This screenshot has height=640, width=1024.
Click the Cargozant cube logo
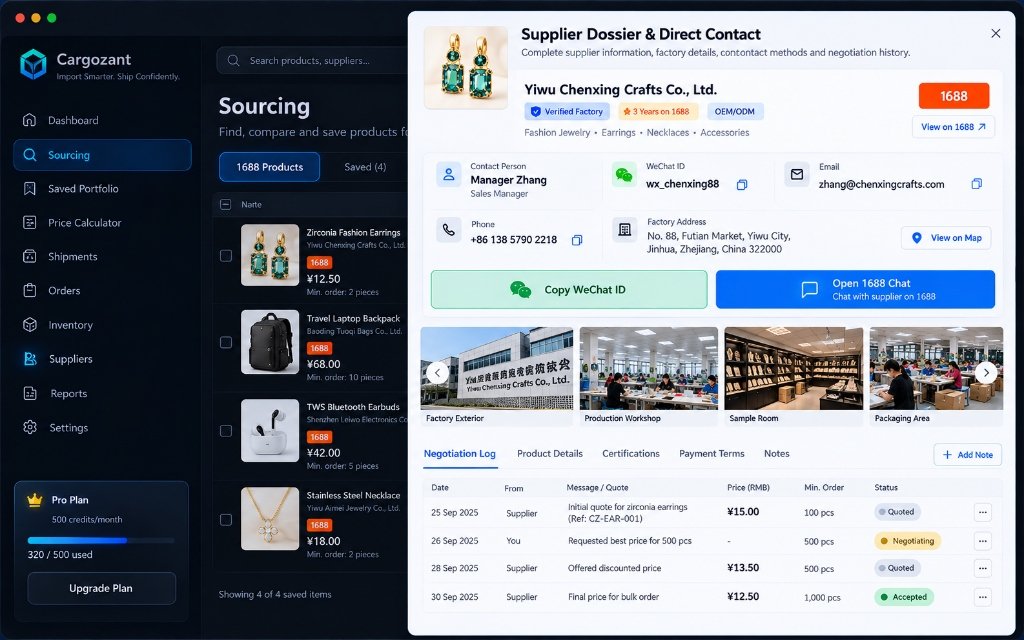33,65
